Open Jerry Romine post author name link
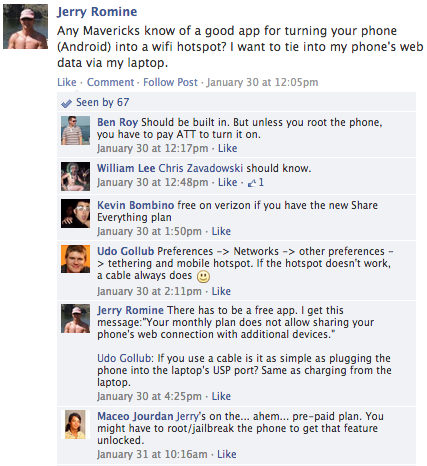 pyautogui.click(x=97, y=12)
